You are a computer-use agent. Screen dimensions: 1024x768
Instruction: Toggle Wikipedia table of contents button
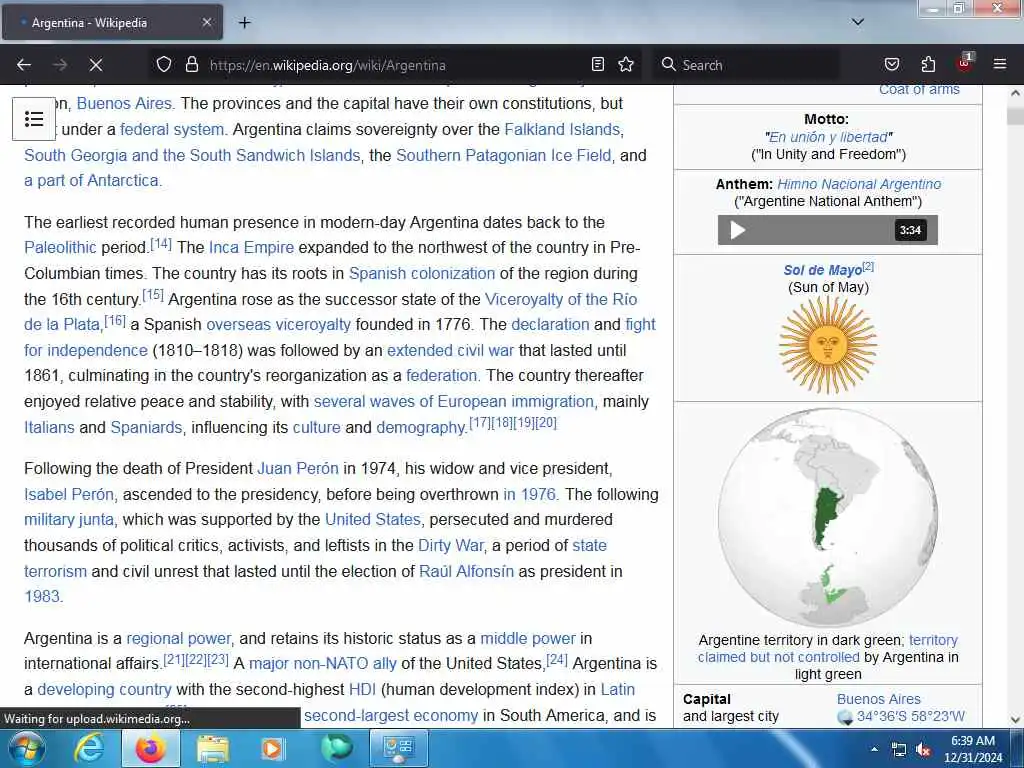(x=34, y=119)
